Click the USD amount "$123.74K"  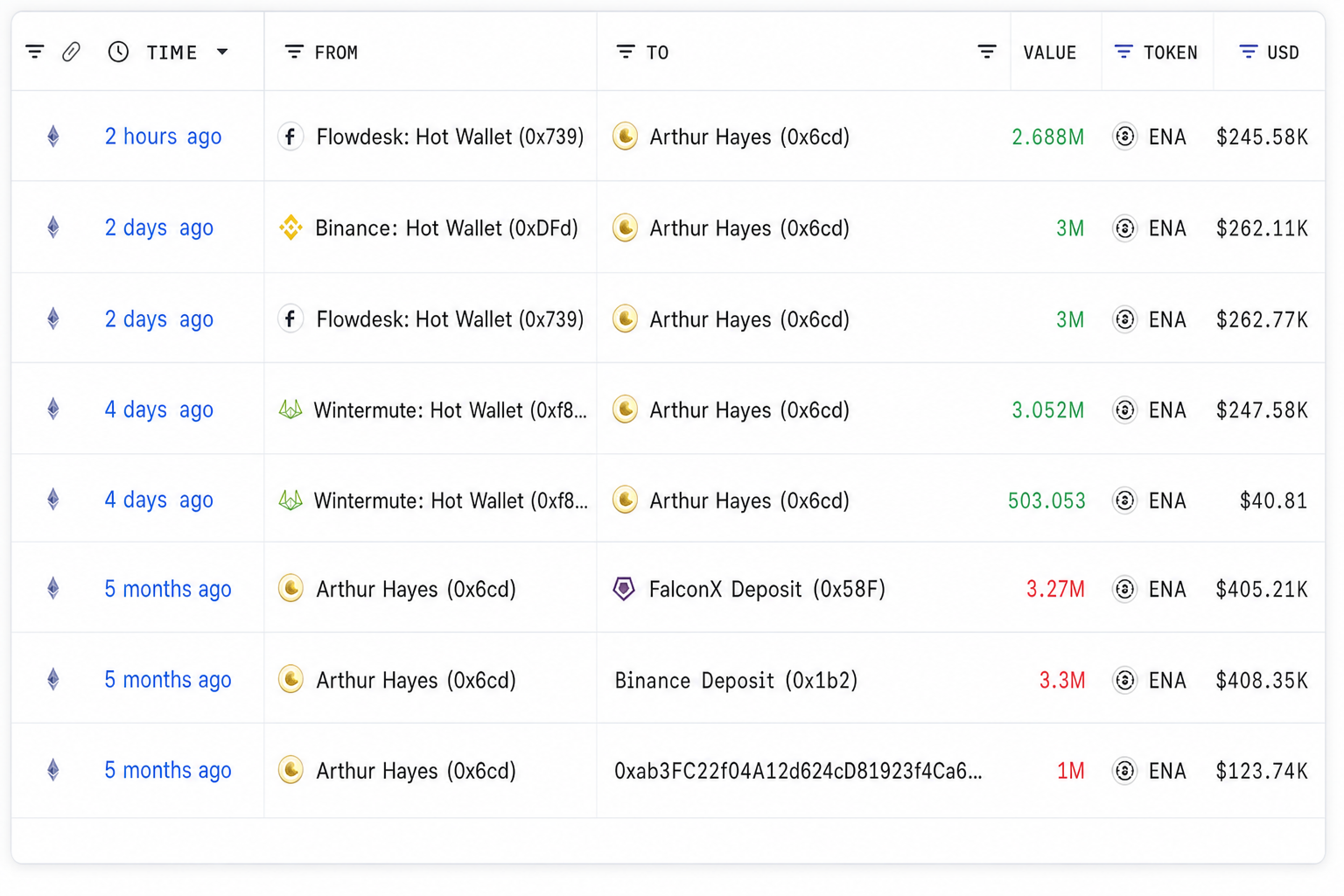coord(1262,771)
